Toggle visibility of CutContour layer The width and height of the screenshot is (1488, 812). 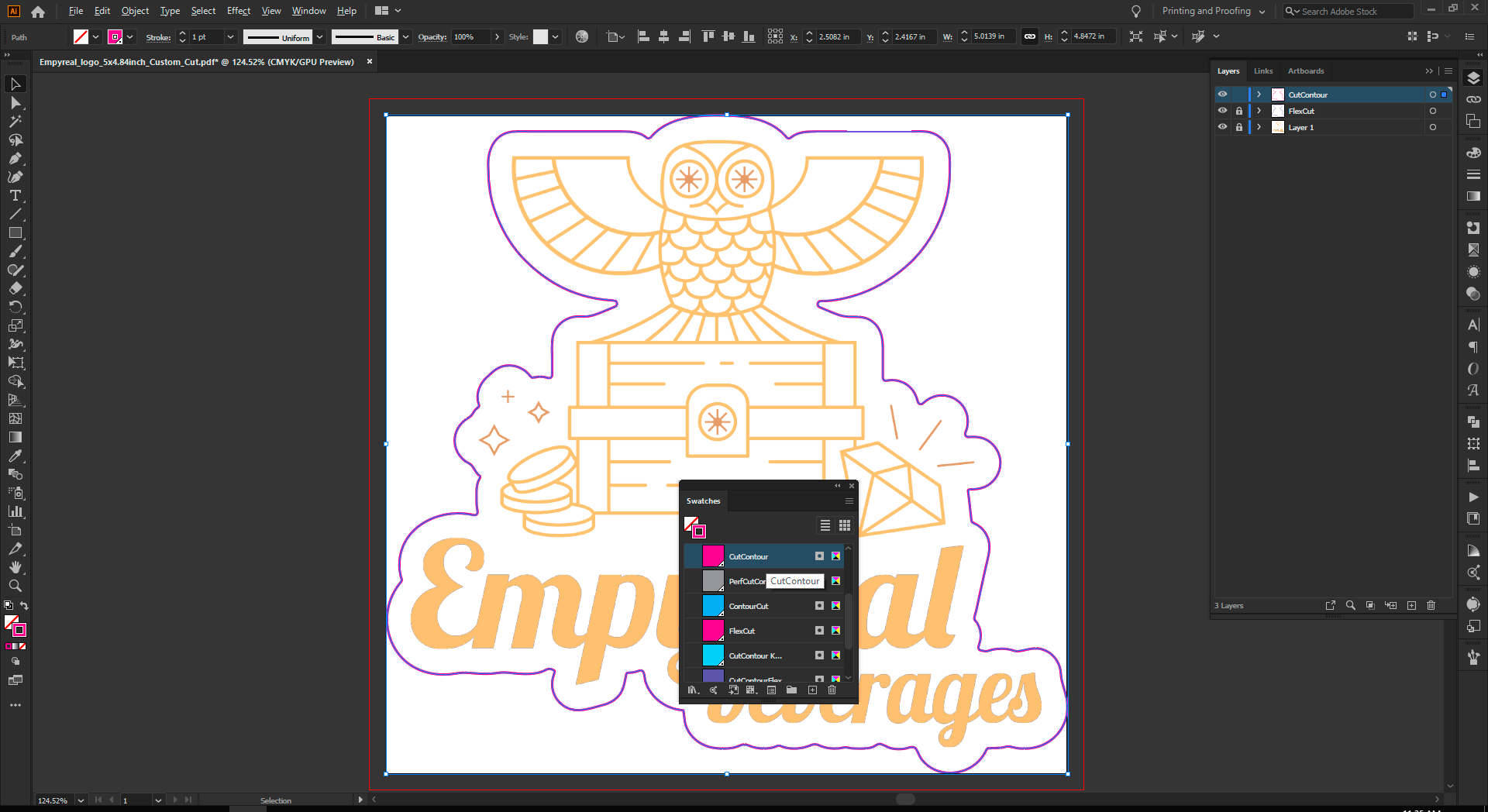pyautogui.click(x=1222, y=95)
